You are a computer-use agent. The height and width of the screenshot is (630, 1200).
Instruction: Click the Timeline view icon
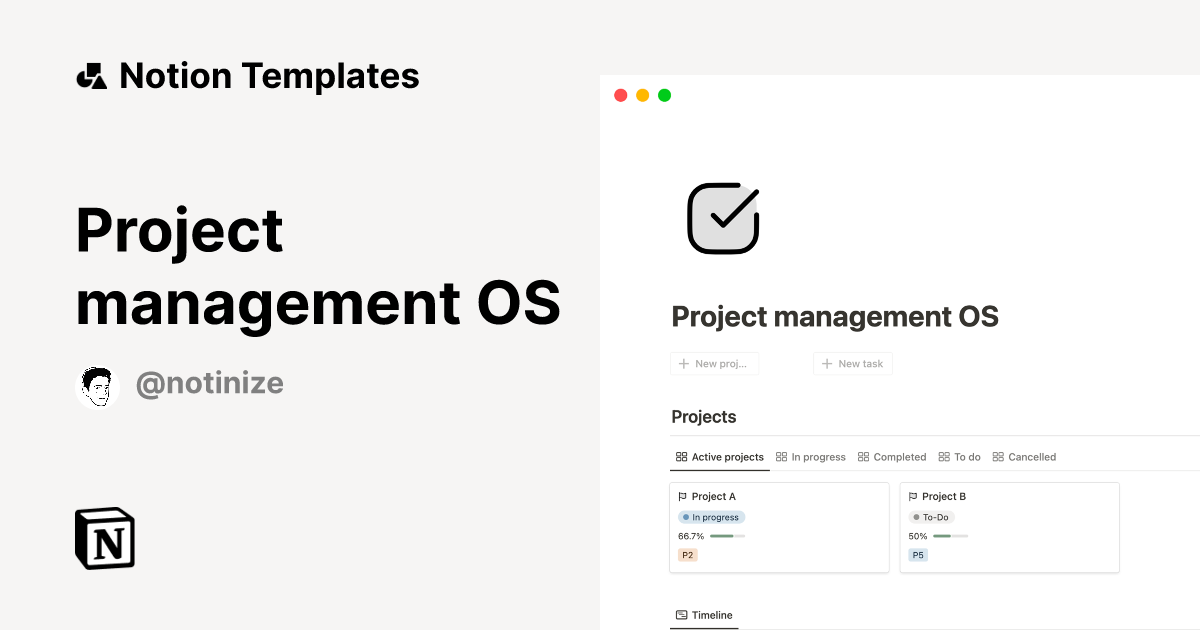click(681, 615)
